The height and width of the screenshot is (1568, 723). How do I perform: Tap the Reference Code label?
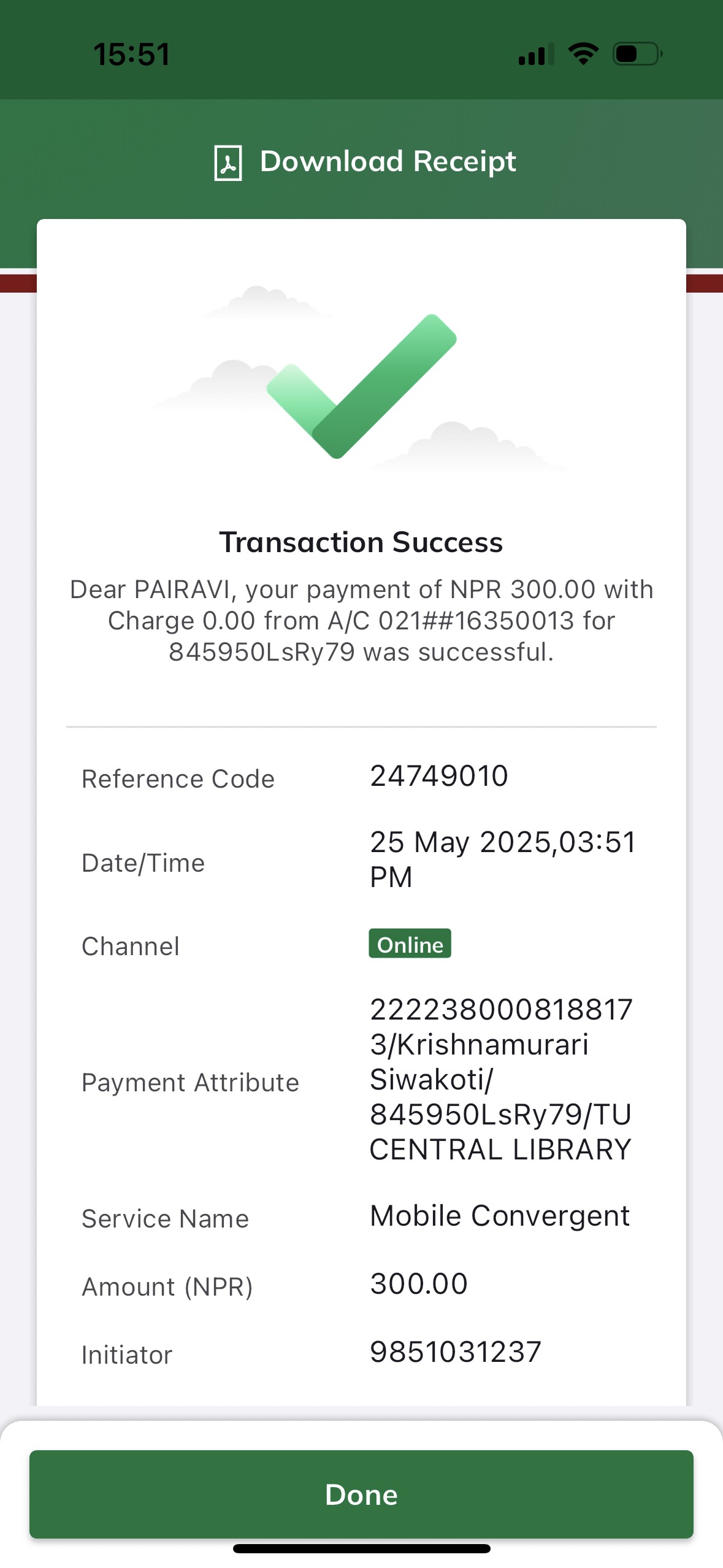click(178, 779)
